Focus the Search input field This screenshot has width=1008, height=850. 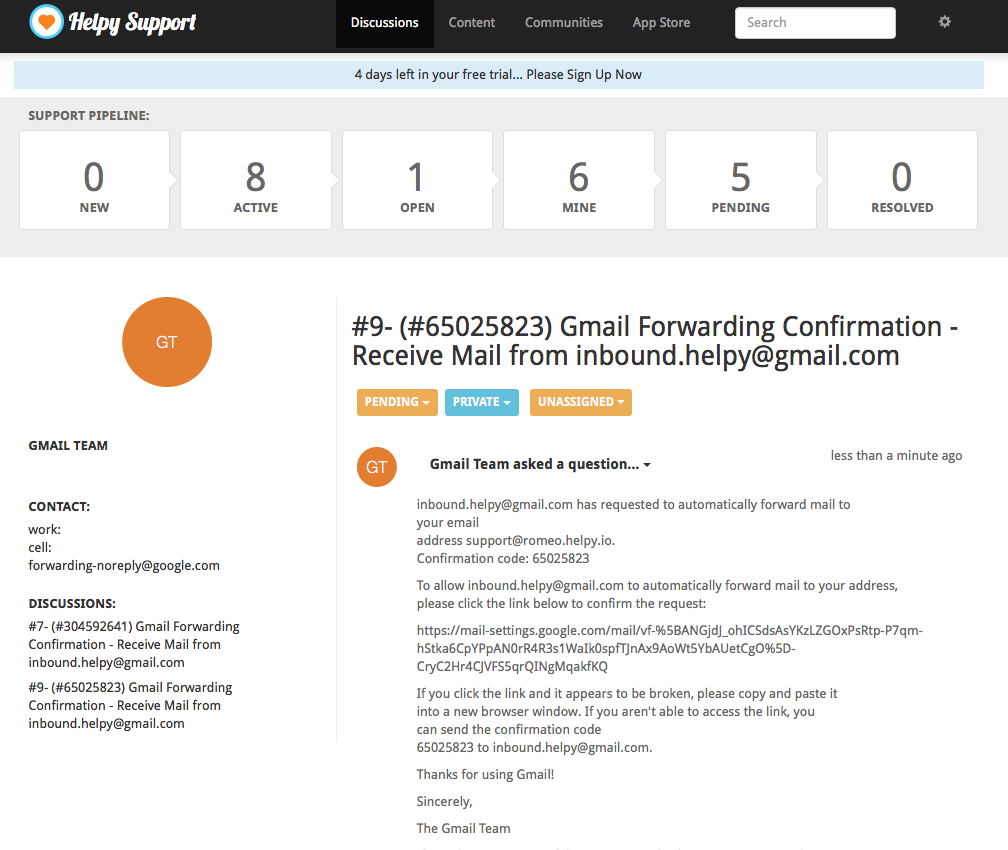pos(815,23)
